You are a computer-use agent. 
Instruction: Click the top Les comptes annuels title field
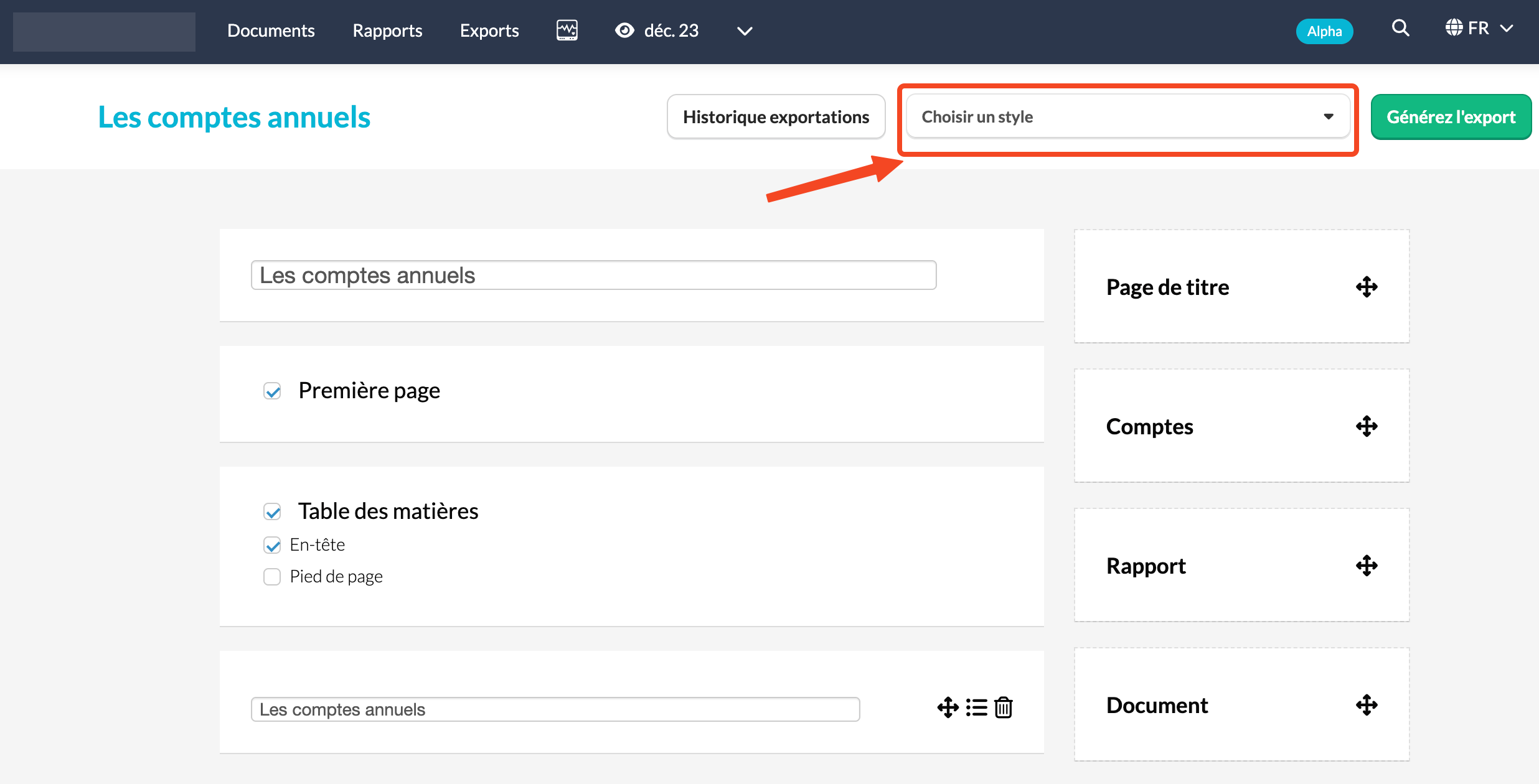(593, 275)
